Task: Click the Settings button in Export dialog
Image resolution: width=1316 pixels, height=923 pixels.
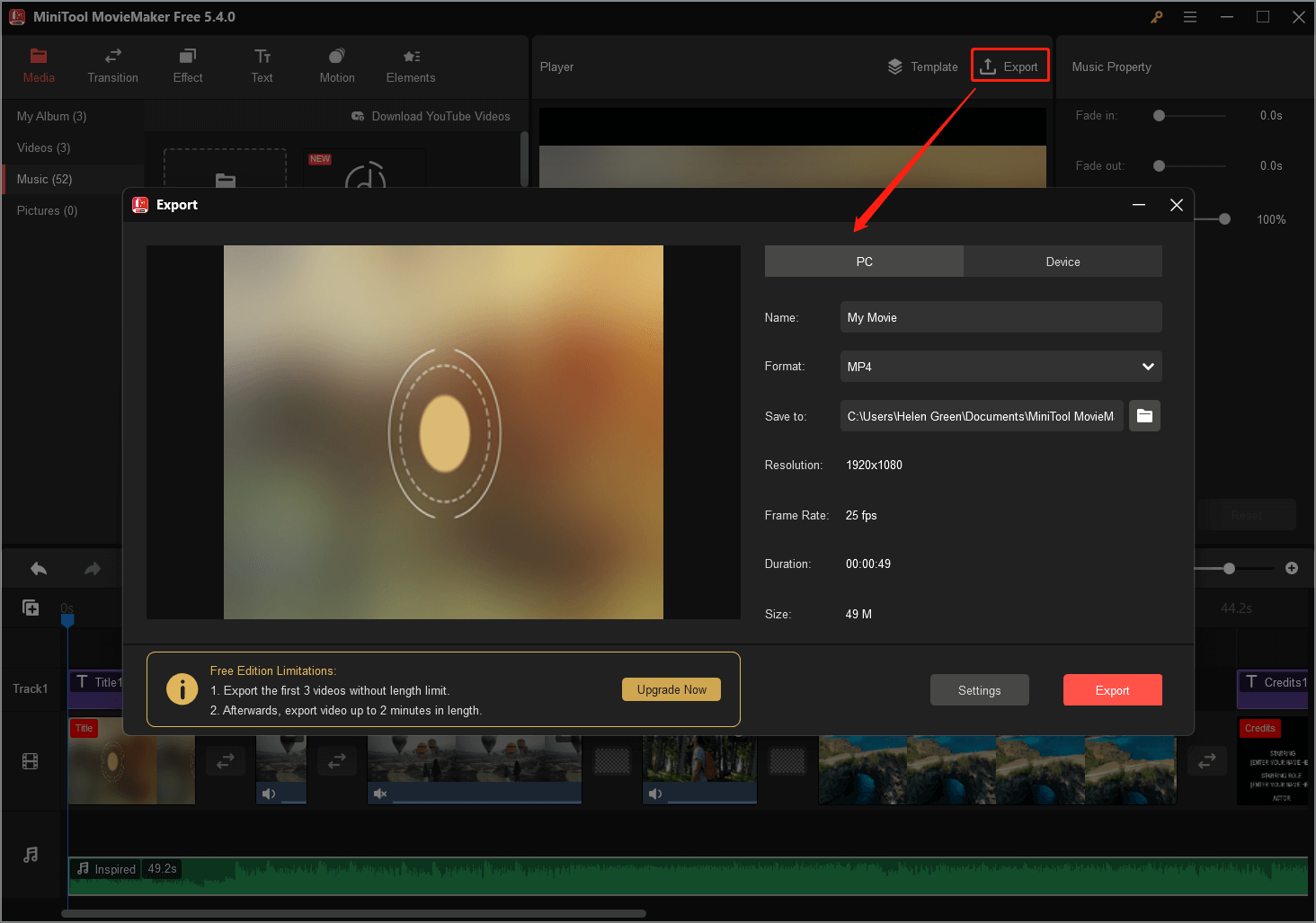Action: click(979, 690)
